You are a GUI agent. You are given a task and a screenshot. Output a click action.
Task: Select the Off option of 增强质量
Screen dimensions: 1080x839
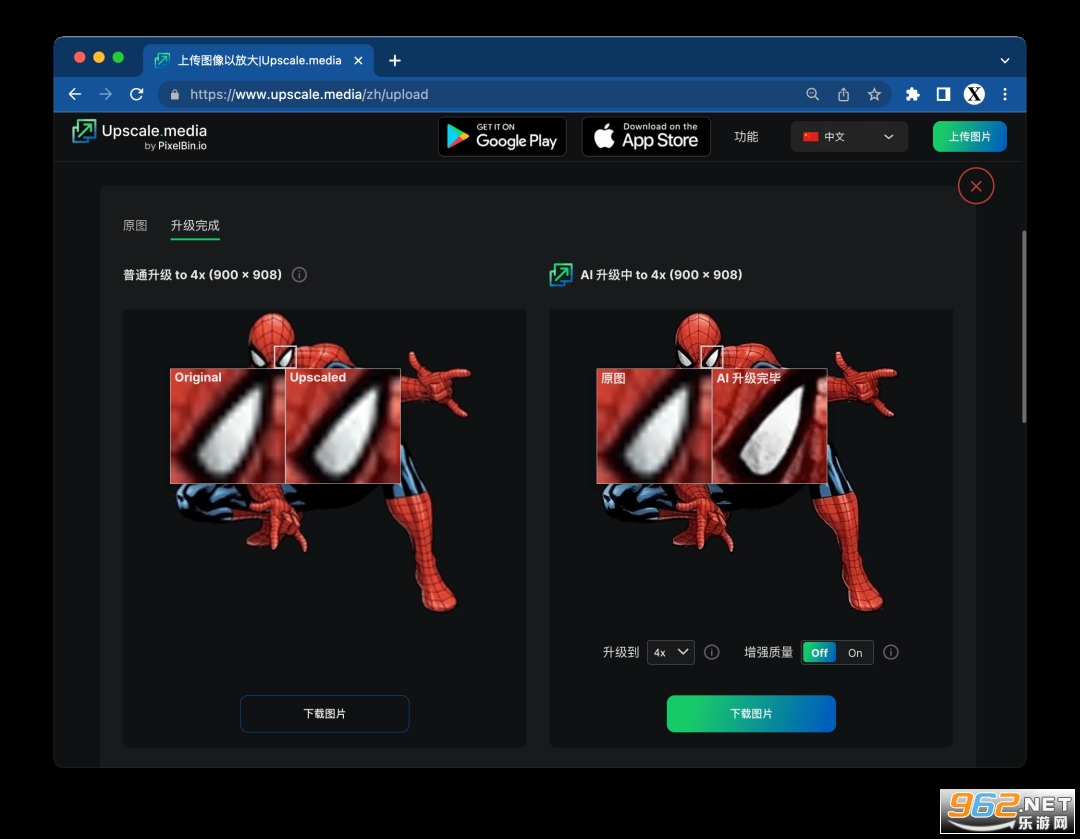(819, 653)
